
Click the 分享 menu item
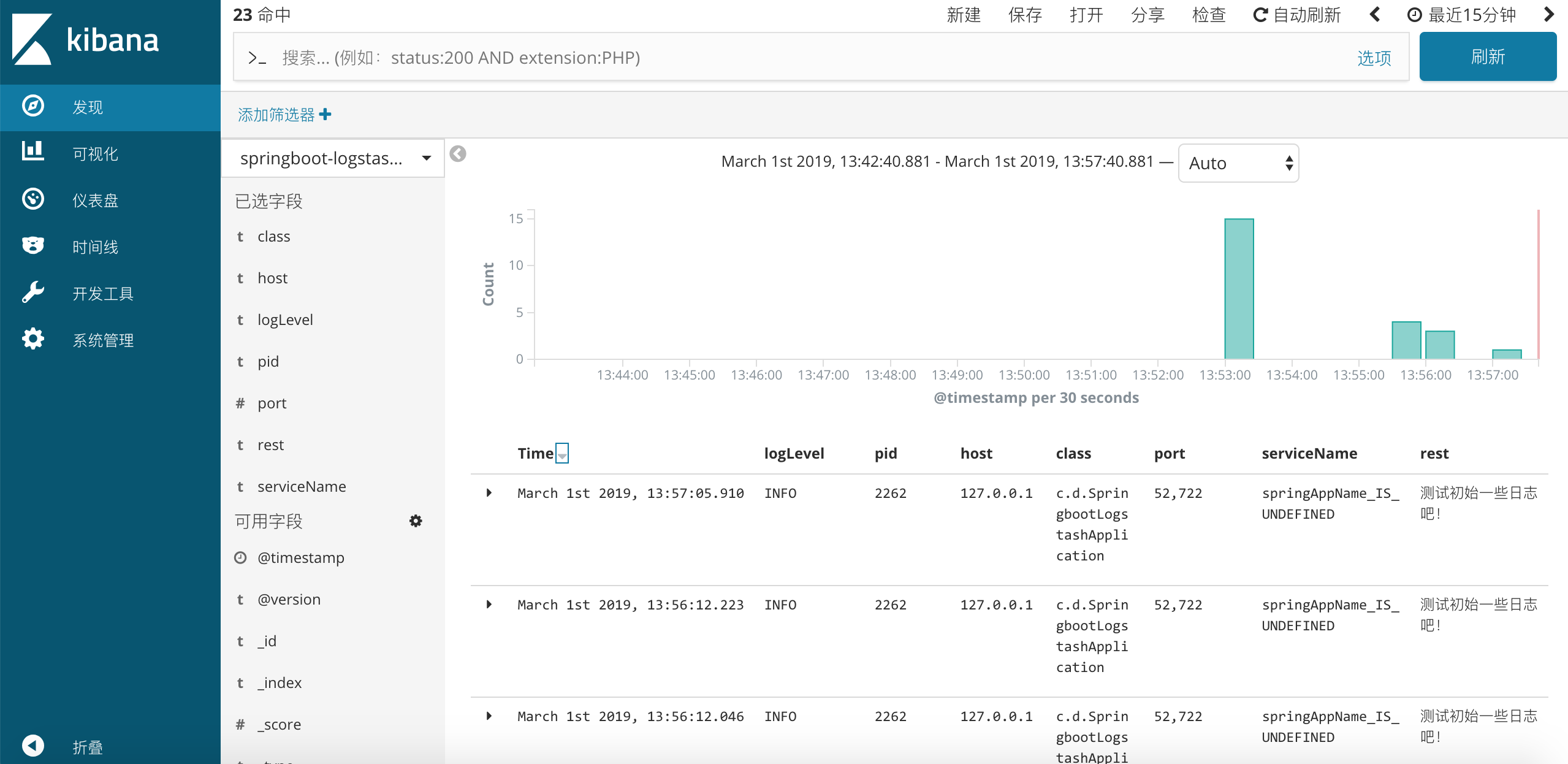click(x=1147, y=15)
